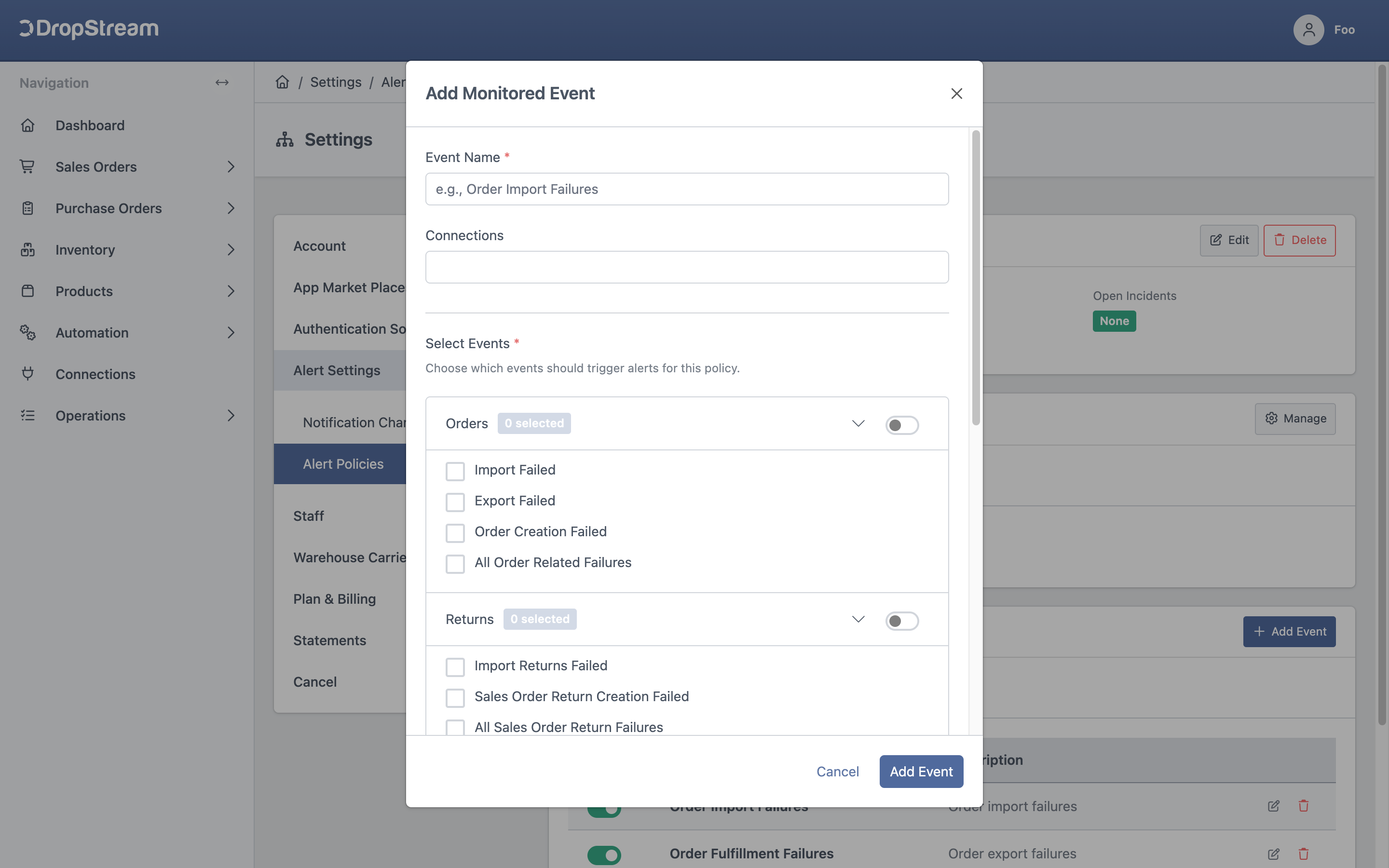Click the 'None' open incidents badge
Viewport: 1389px width, 868px height.
(1114, 321)
